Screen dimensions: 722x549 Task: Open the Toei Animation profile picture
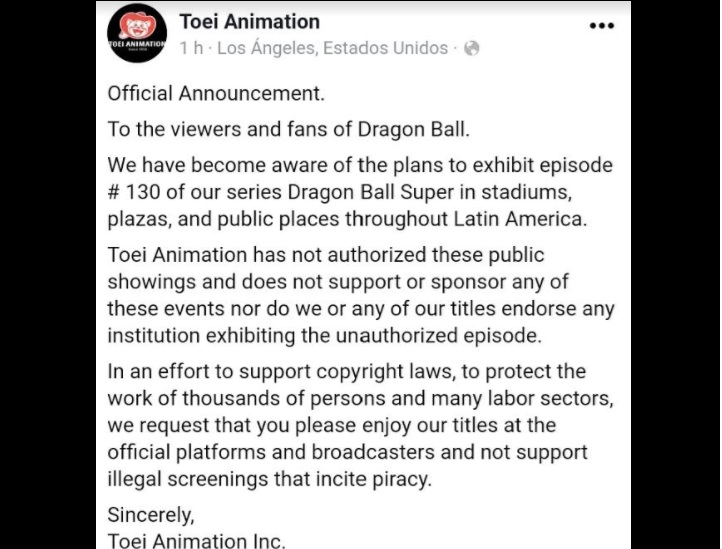(x=137, y=33)
